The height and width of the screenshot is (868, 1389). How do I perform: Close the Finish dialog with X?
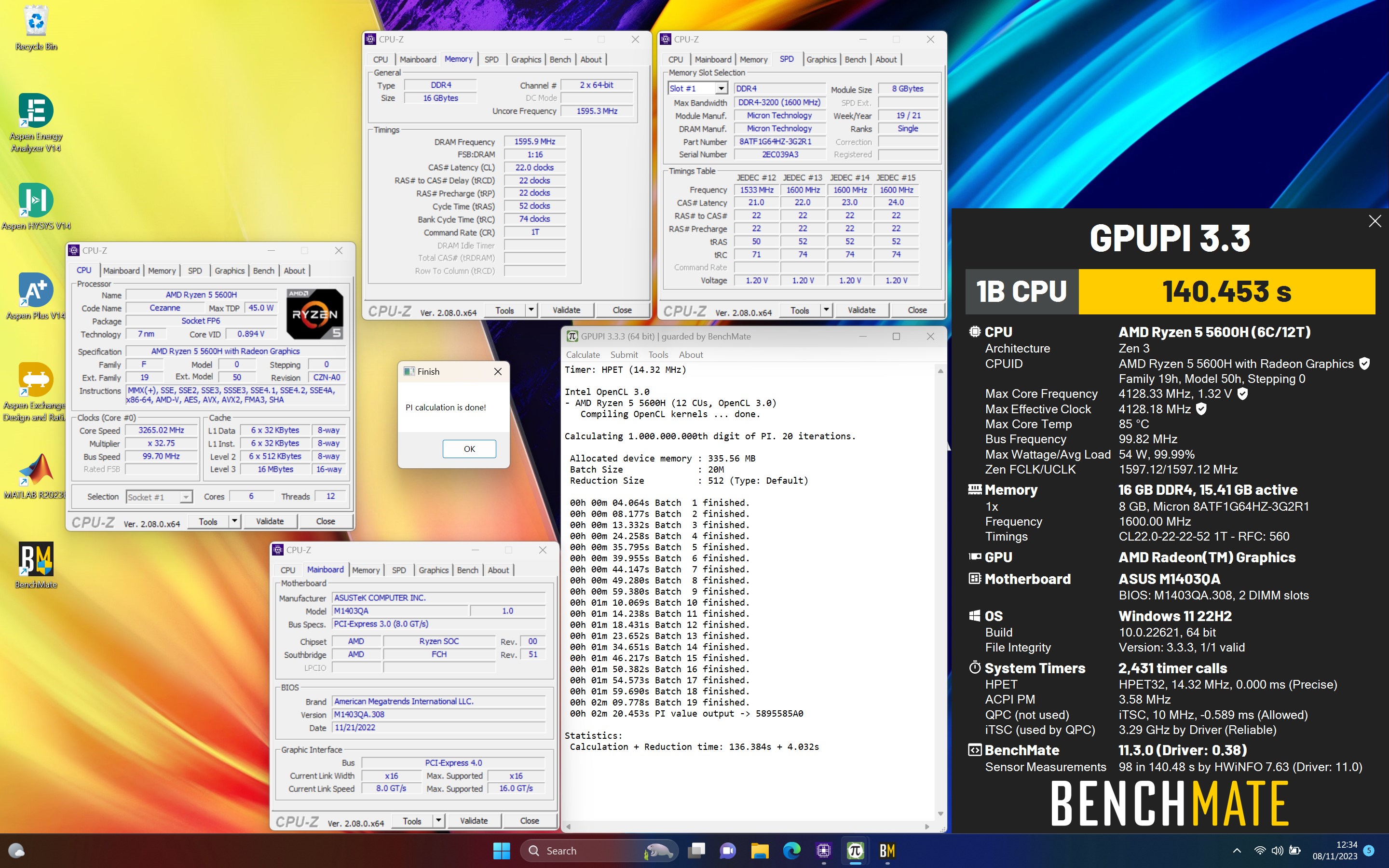[x=498, y=371]
